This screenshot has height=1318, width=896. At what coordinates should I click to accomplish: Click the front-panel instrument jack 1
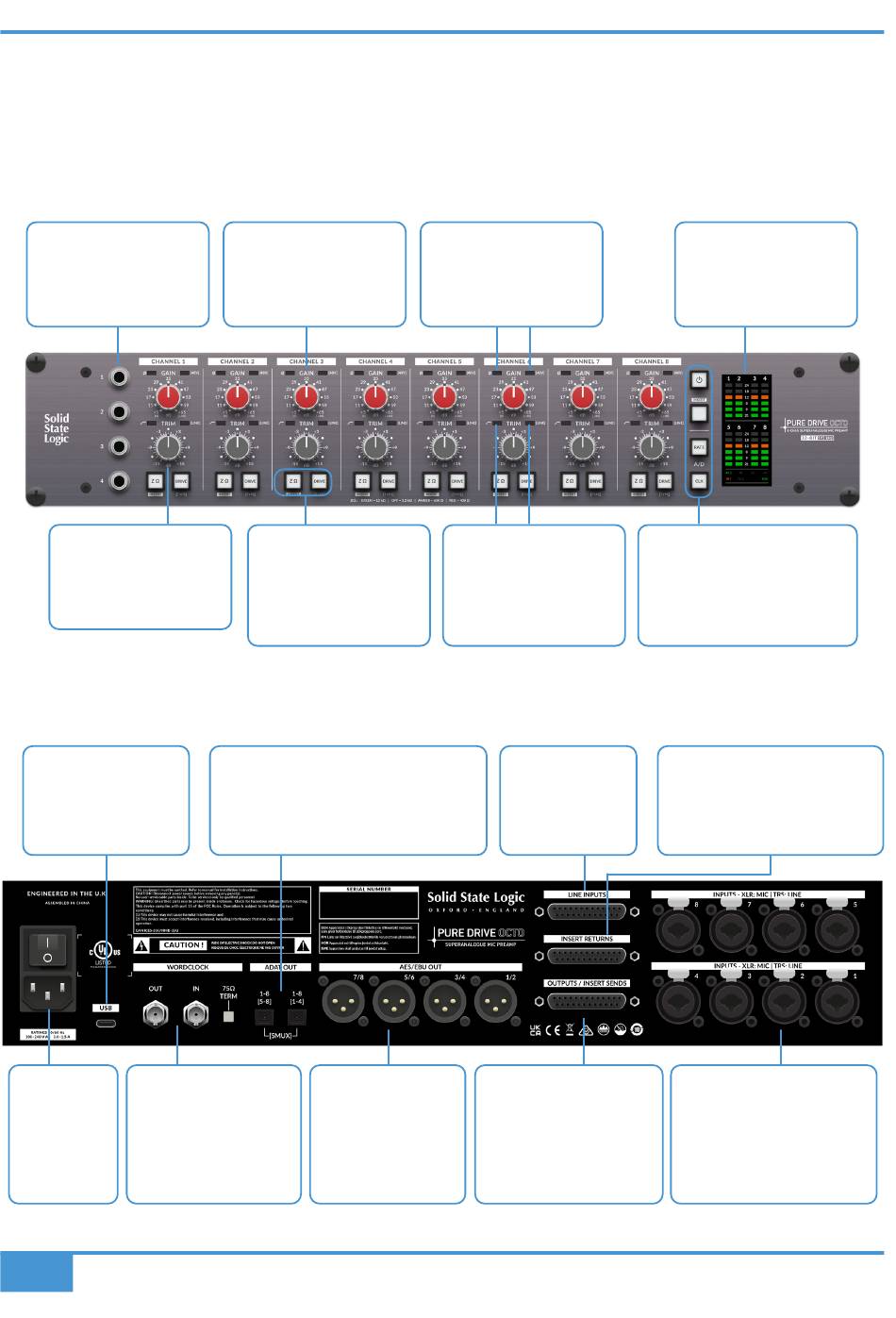click(x=119, y=376)
